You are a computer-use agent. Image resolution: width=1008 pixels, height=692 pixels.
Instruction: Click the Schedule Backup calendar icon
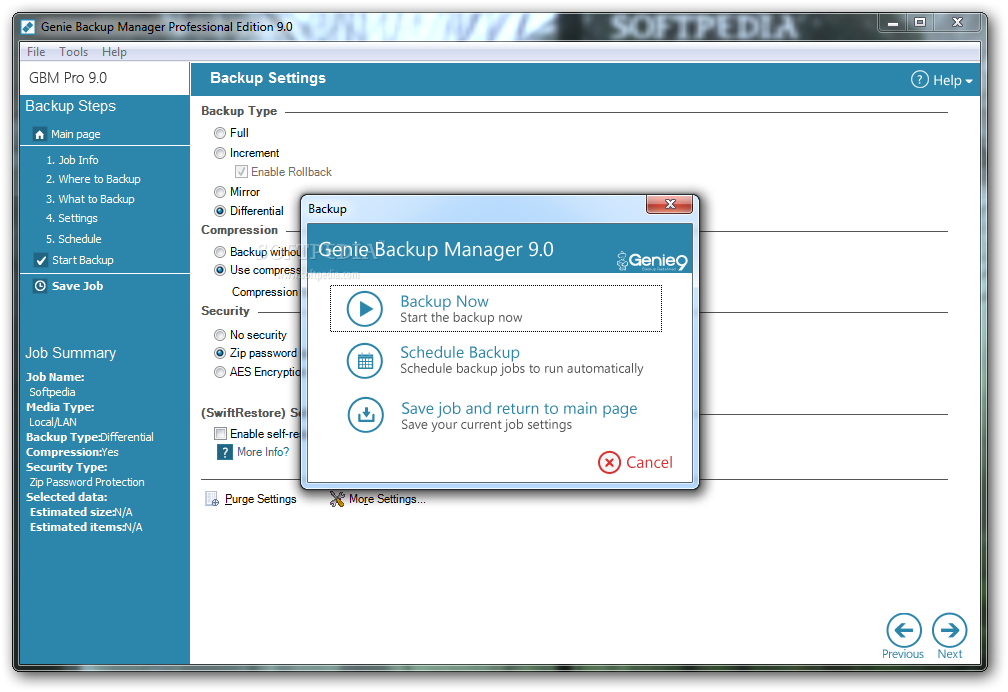364,361
